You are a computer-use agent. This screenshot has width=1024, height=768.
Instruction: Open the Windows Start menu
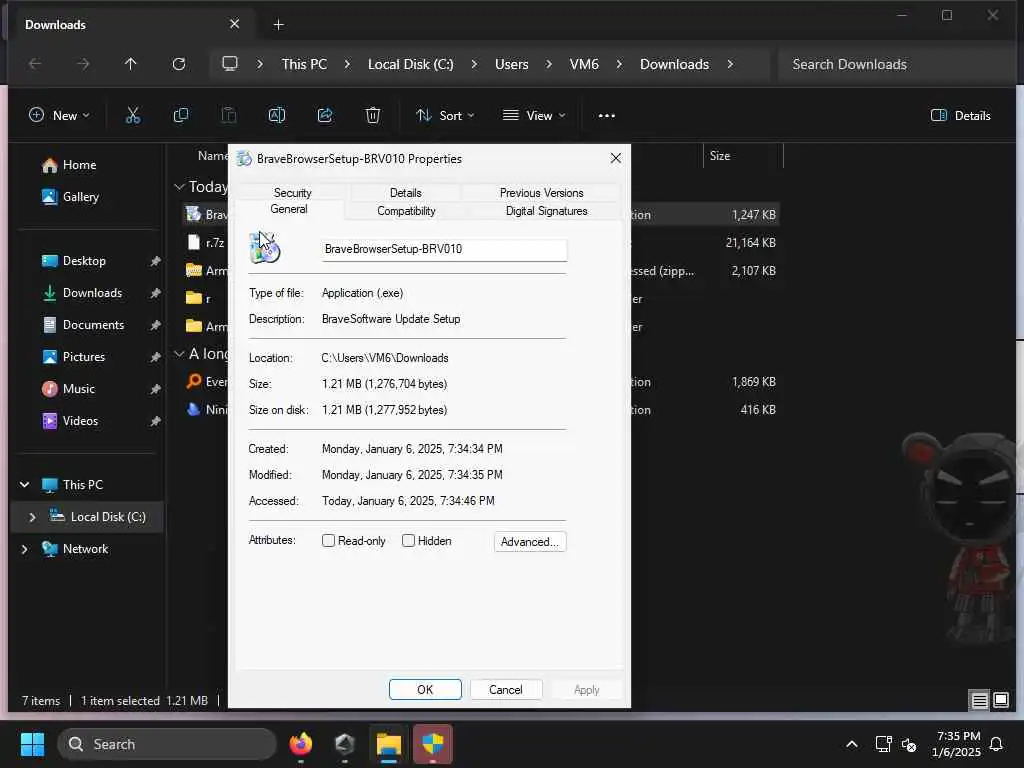pyautogui.click(x=32, y=744)
